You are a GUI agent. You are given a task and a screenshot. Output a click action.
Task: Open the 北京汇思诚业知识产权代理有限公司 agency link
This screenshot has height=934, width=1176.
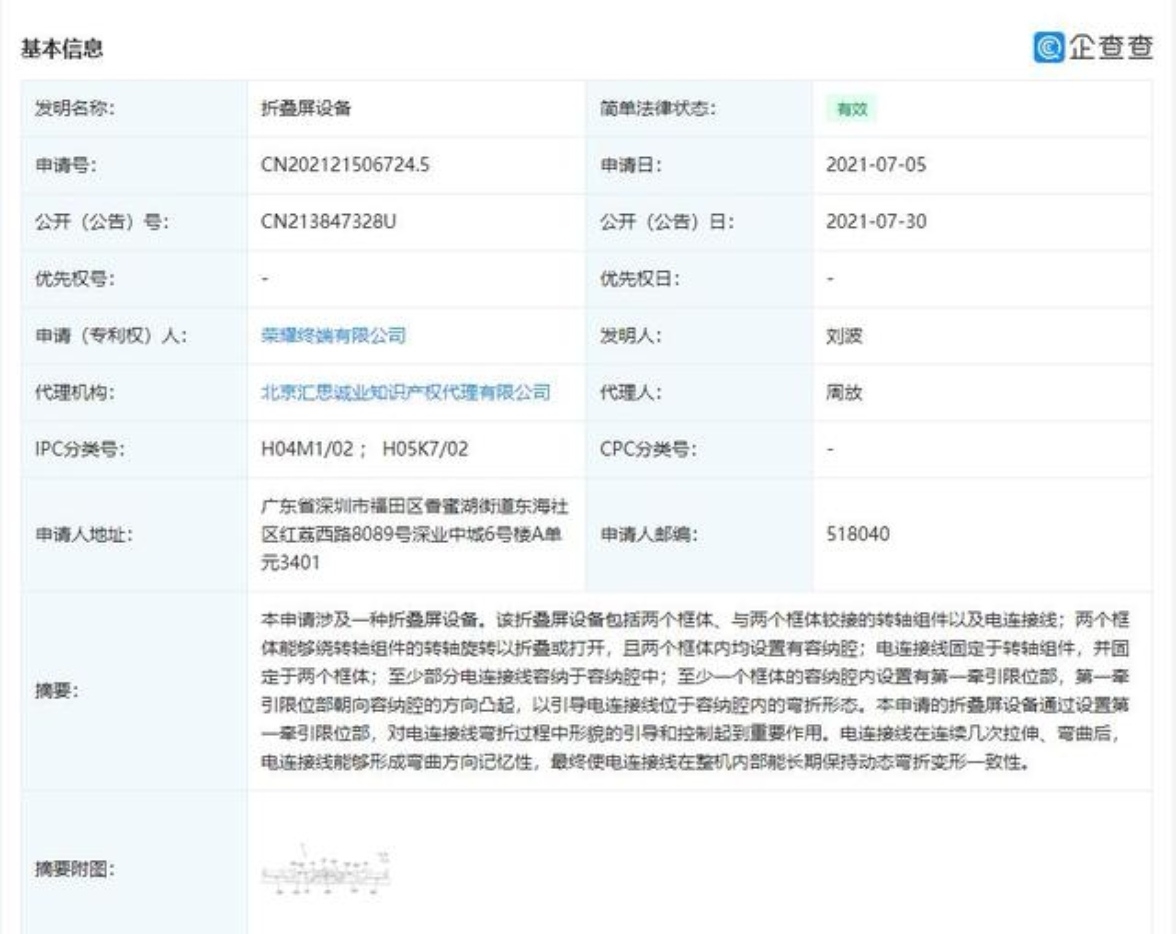(x=406, y=392)
